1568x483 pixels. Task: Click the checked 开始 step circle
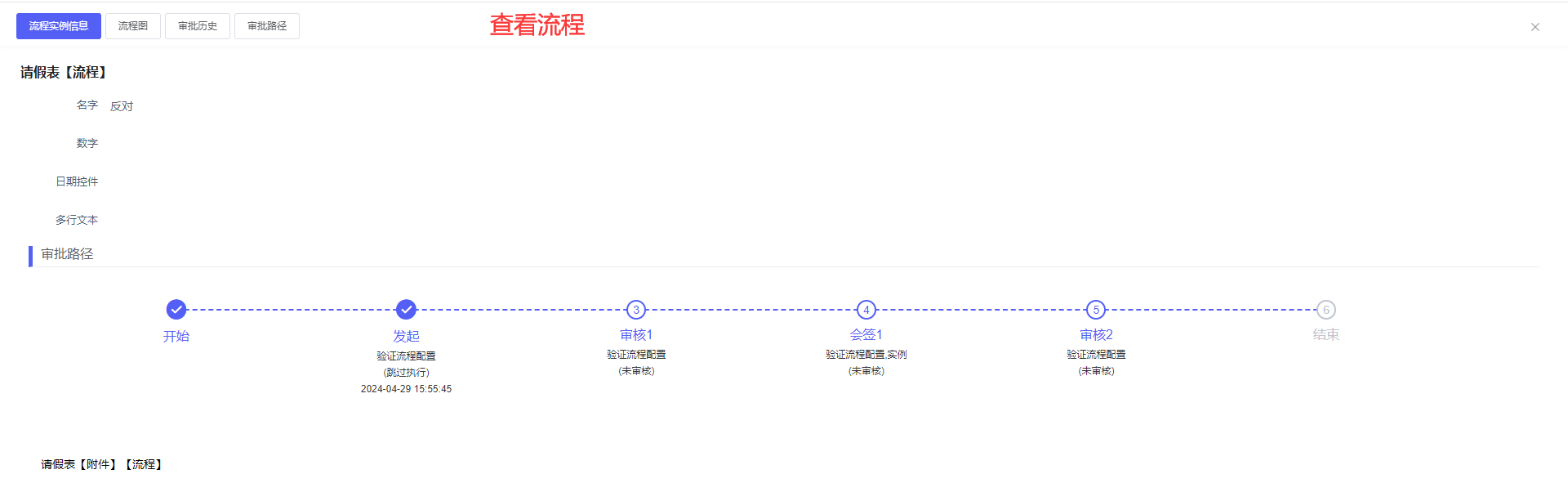click(176, 310)
